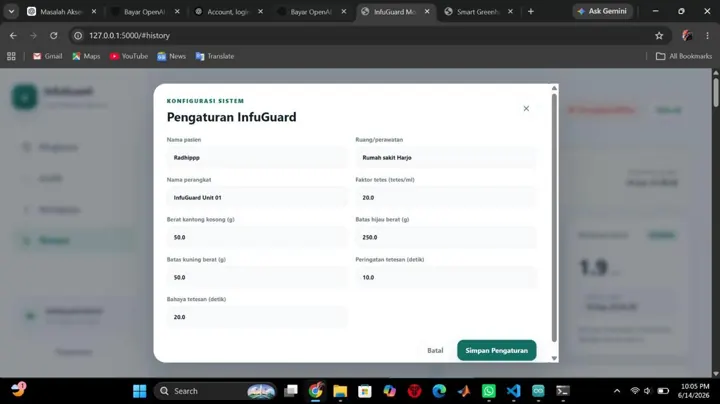This screenshot has width=720, height=404.
Task: Click the address bar URL
Action: (129, 35)
